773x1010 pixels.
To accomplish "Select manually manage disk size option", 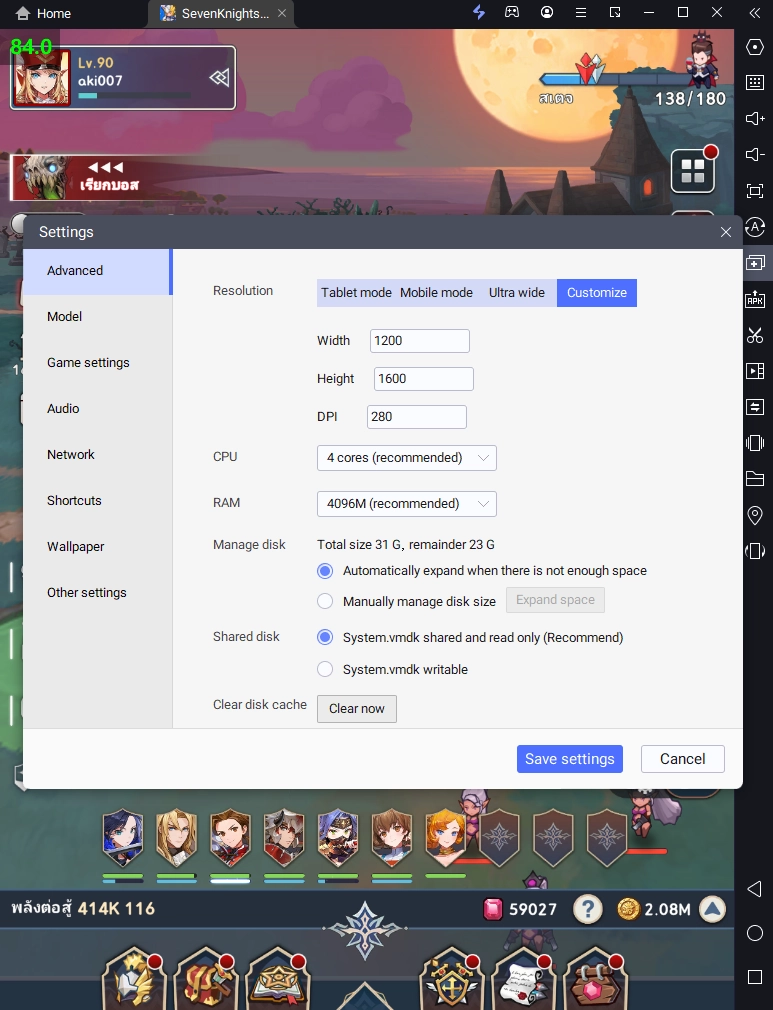I will coord(325,602).
